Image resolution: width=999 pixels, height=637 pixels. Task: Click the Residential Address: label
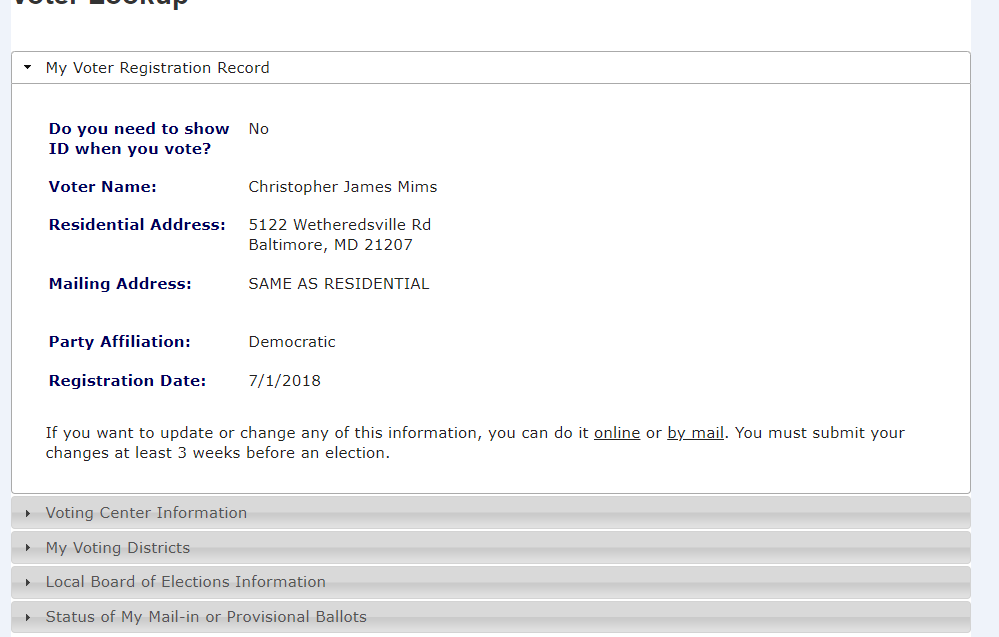click(137, 225)
